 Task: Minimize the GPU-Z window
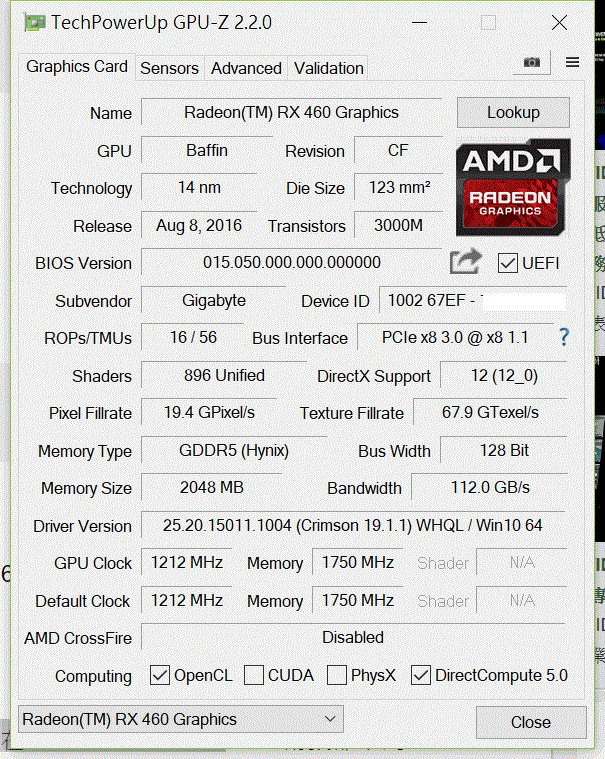coord(419,22)
